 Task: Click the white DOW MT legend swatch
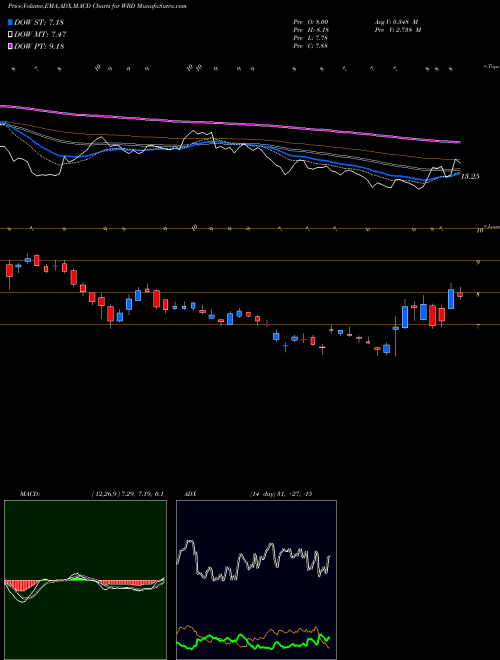[x=11, y=35]
